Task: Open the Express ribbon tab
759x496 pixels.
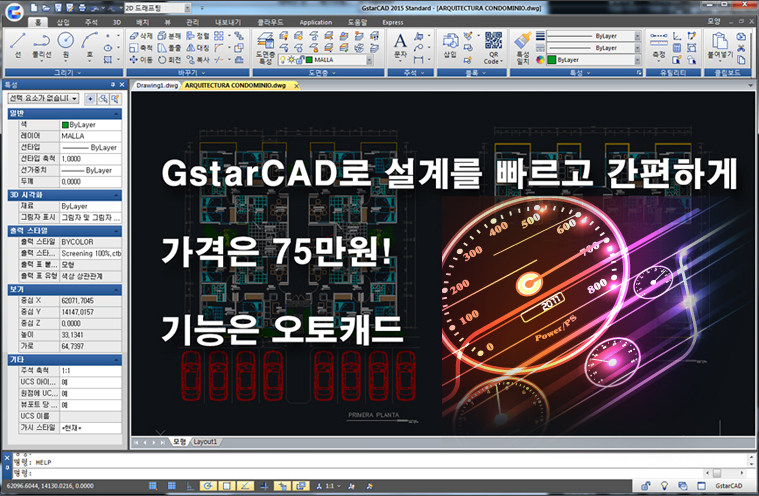Action: click(393, 22)
